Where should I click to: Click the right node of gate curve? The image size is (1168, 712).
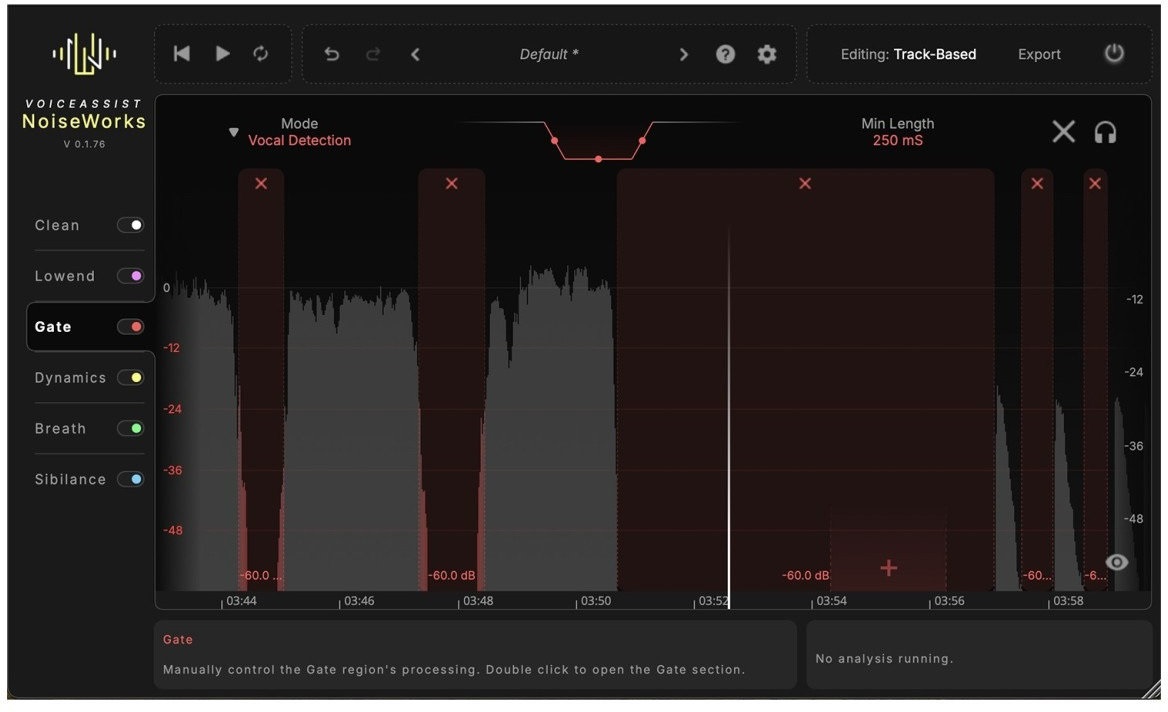(x=642, y=140)
